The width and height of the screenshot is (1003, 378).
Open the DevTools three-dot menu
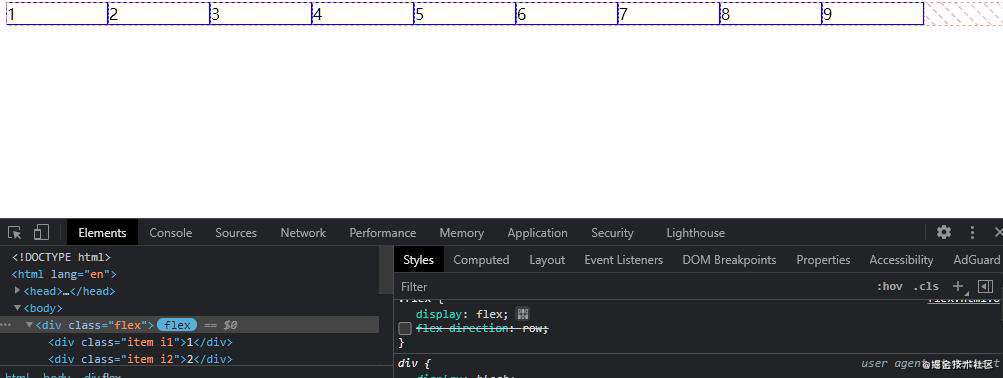[x=972, y=232]
